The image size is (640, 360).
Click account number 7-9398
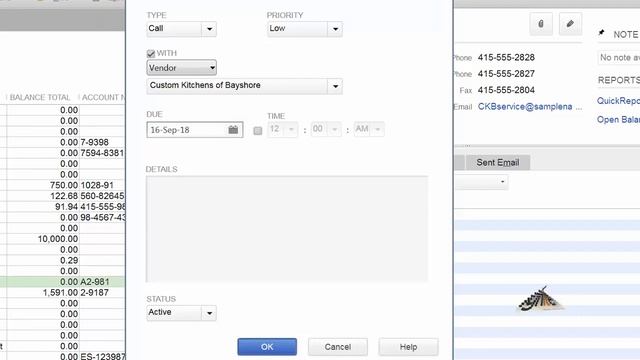coord(95,142)
